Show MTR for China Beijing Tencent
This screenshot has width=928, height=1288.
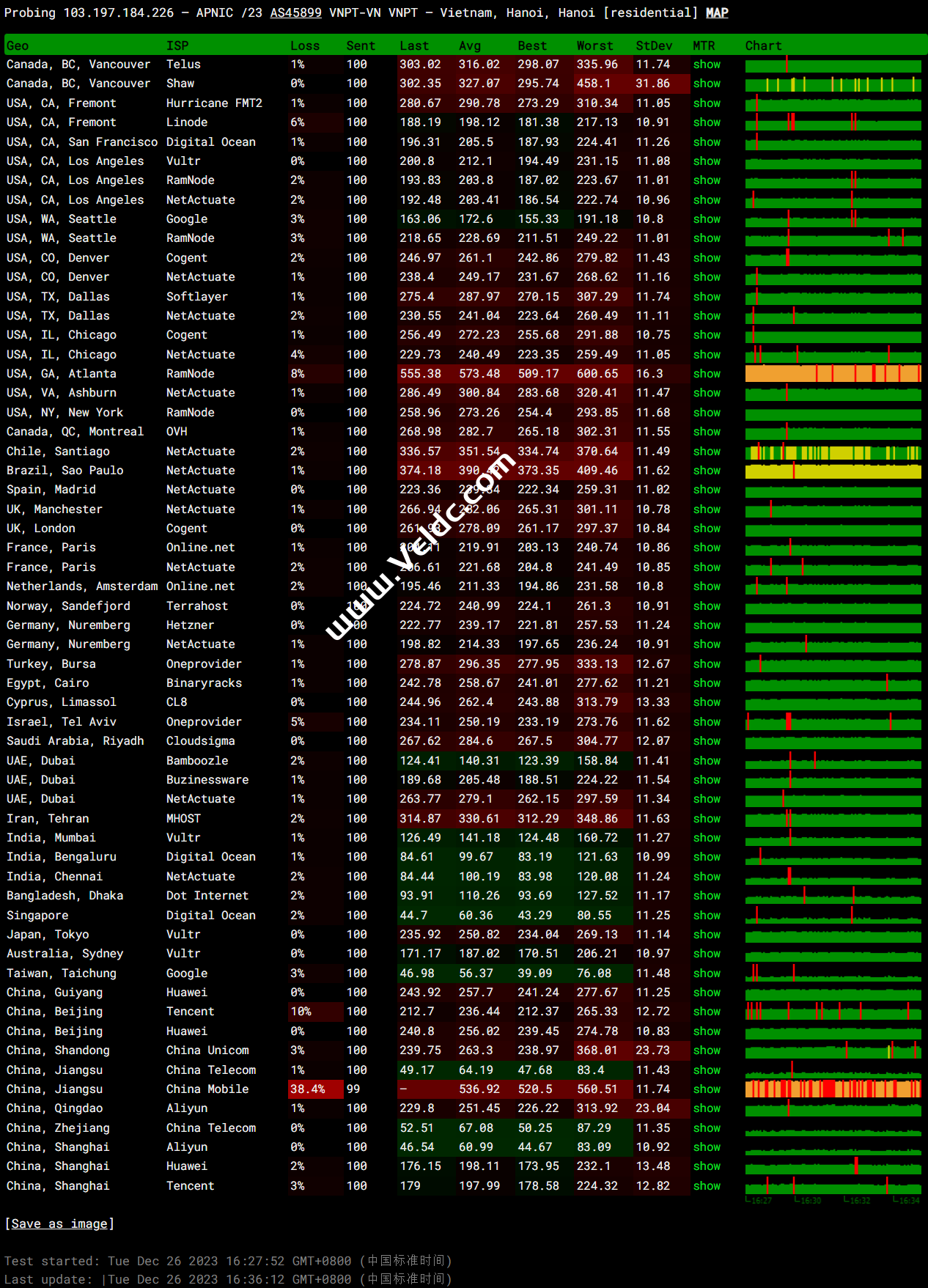pyautogui.click(x=707, y=1012)
